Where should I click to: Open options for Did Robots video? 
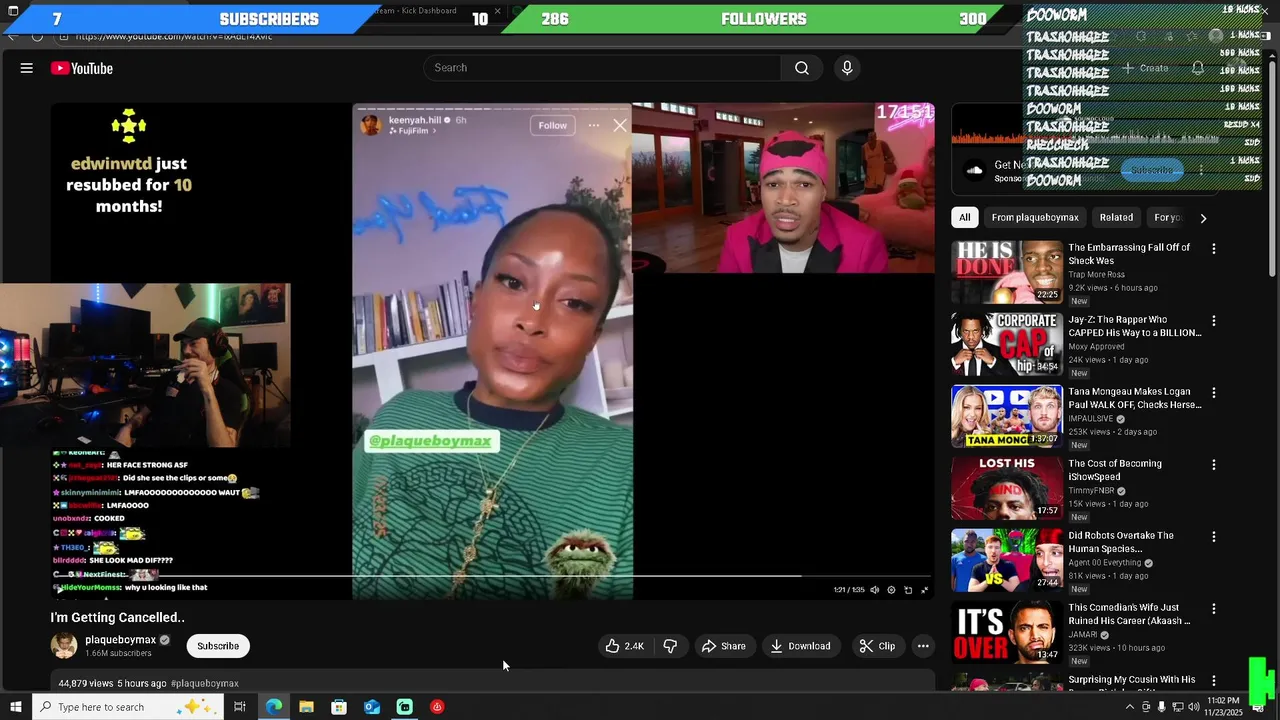click(1214, 537)
